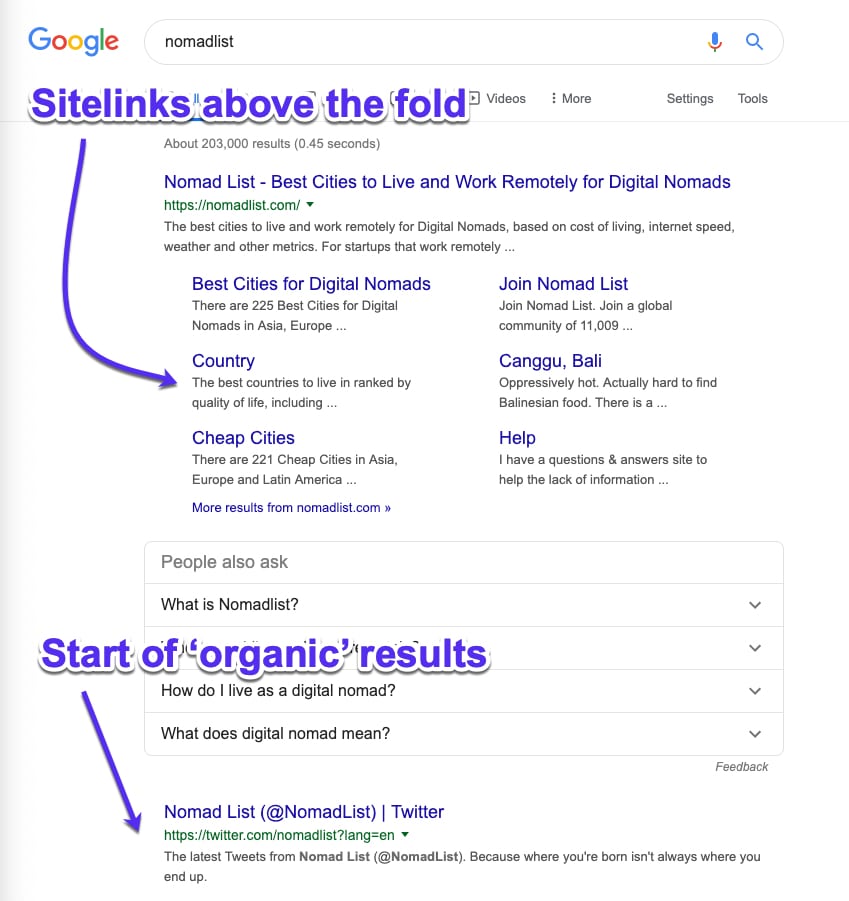Click the magnifying glass search icon
This screenshot has height=901, width=849.
(755, 42)
